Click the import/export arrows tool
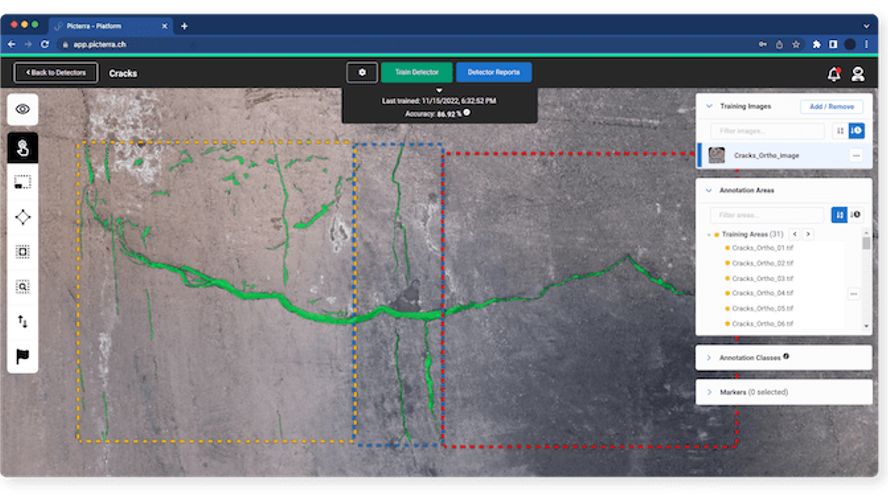This screenshot has width=888, height=500. click(22, 321)
